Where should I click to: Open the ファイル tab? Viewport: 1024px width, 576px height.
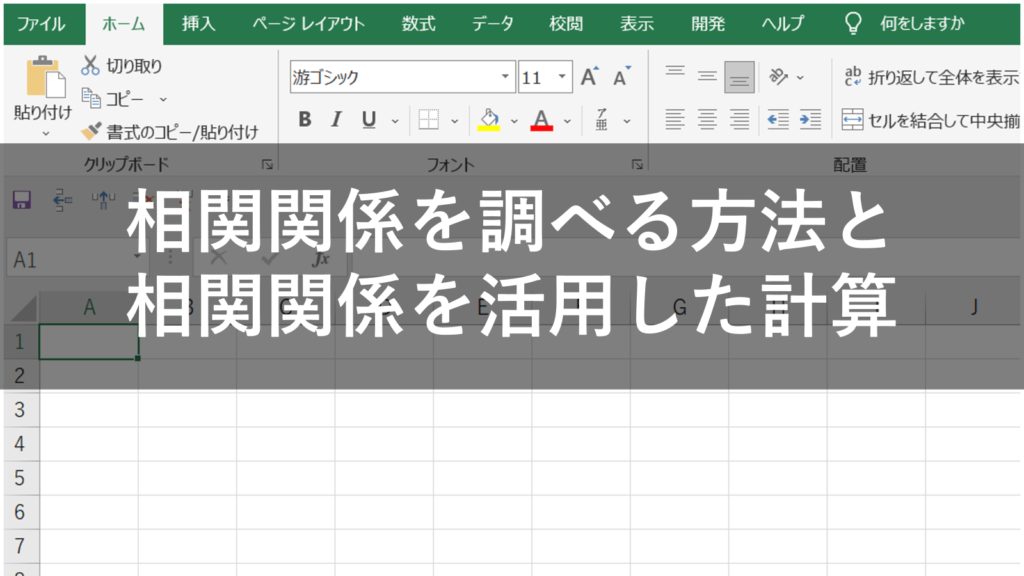(41, 24)
